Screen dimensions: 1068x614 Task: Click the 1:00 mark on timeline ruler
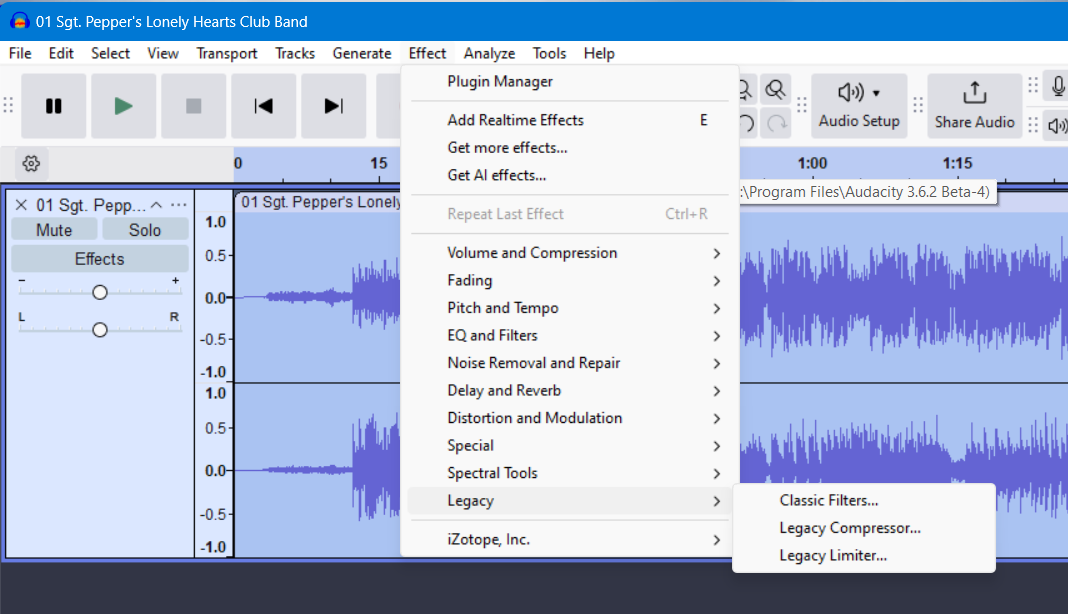[x=813, y=164]
